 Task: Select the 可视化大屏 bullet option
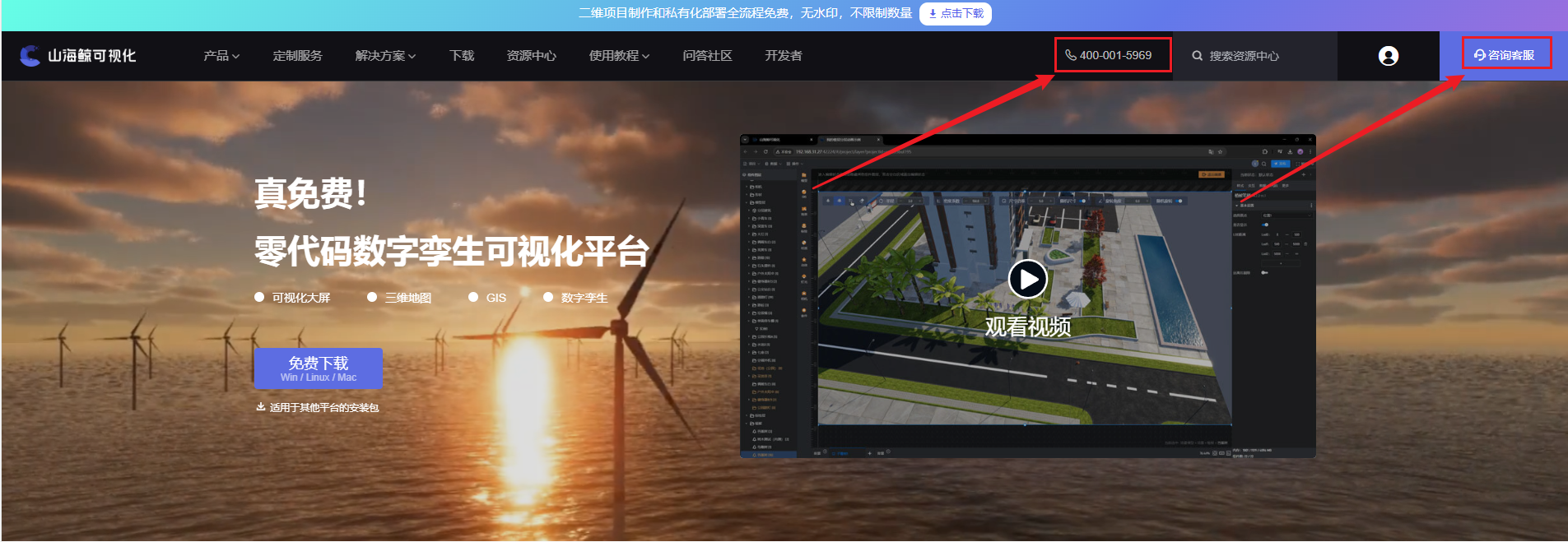coord(259,298)
